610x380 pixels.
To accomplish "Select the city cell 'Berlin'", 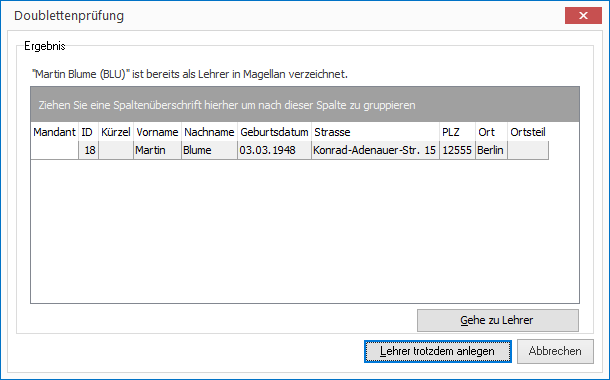I will [x=491, y=150].
